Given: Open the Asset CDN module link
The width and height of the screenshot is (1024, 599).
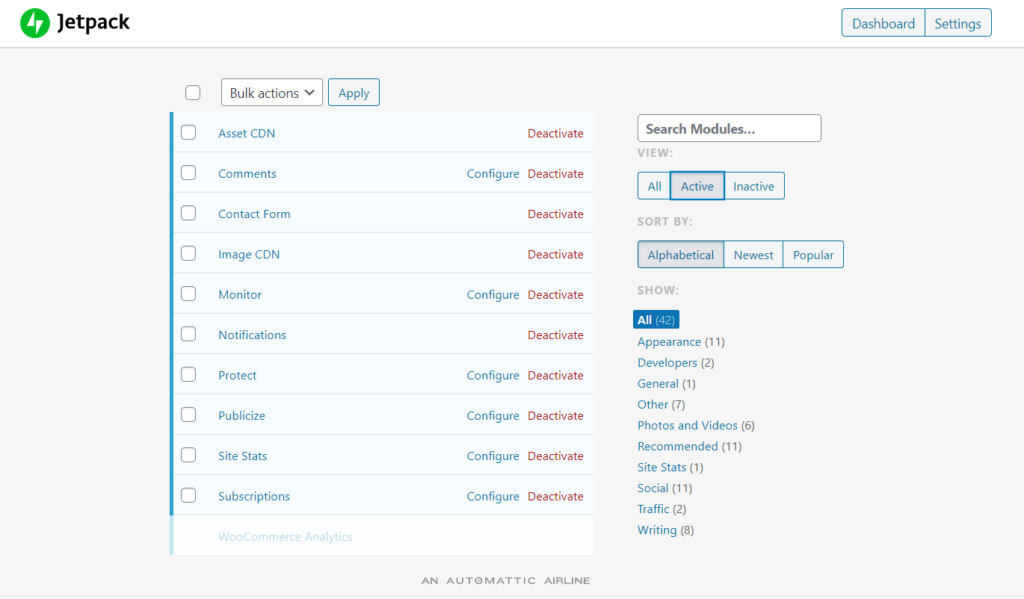Looking at the screenshot, I should click(x=246, y=133).
